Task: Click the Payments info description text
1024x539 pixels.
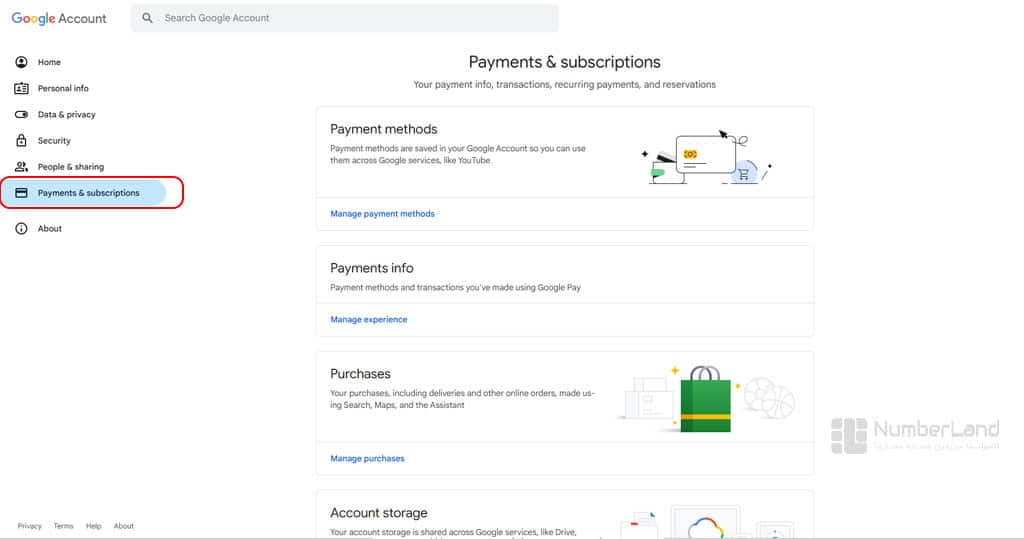Action: coord(455,287)
